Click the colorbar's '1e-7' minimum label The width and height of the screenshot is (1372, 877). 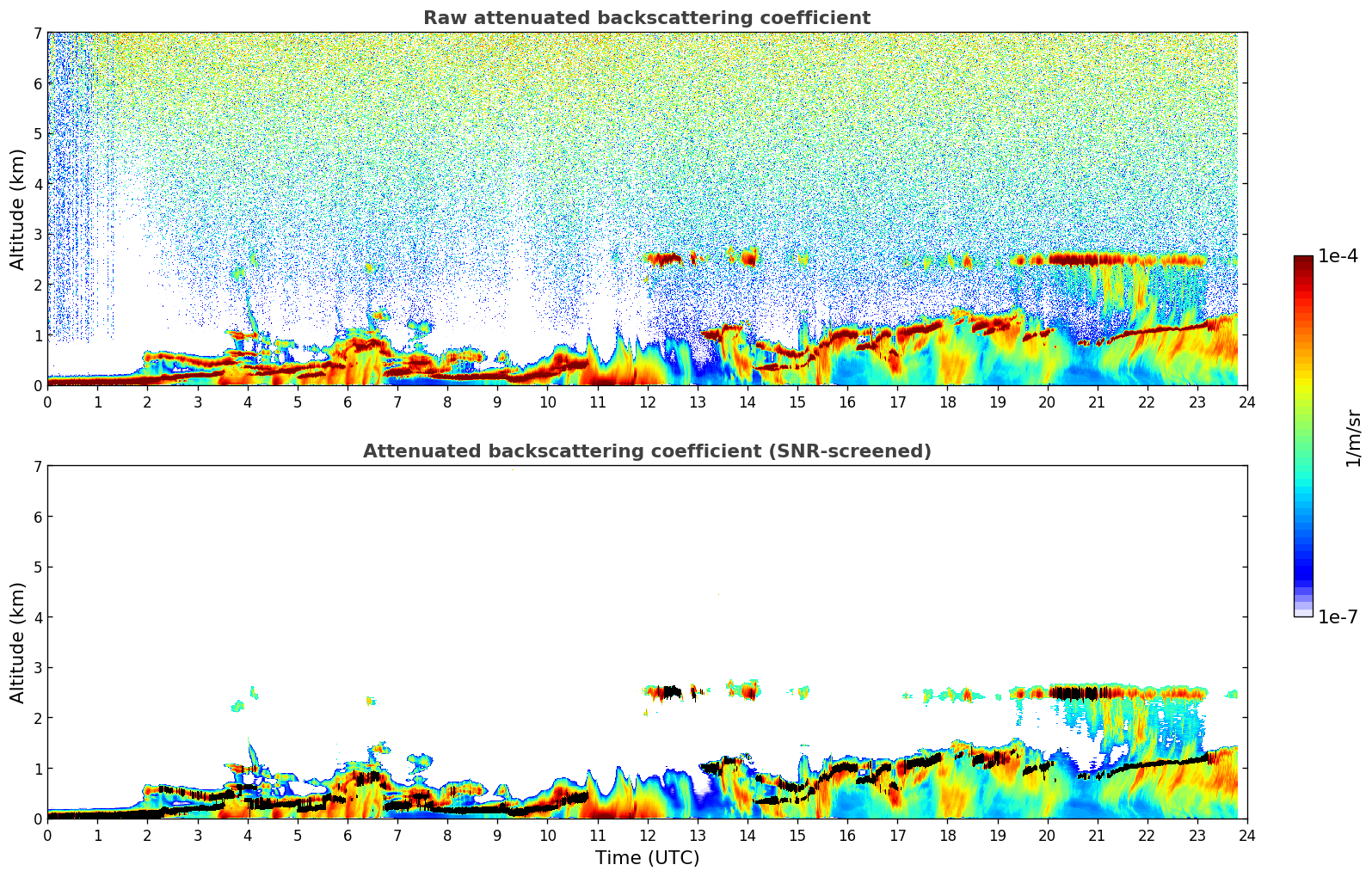[1338, 616]
